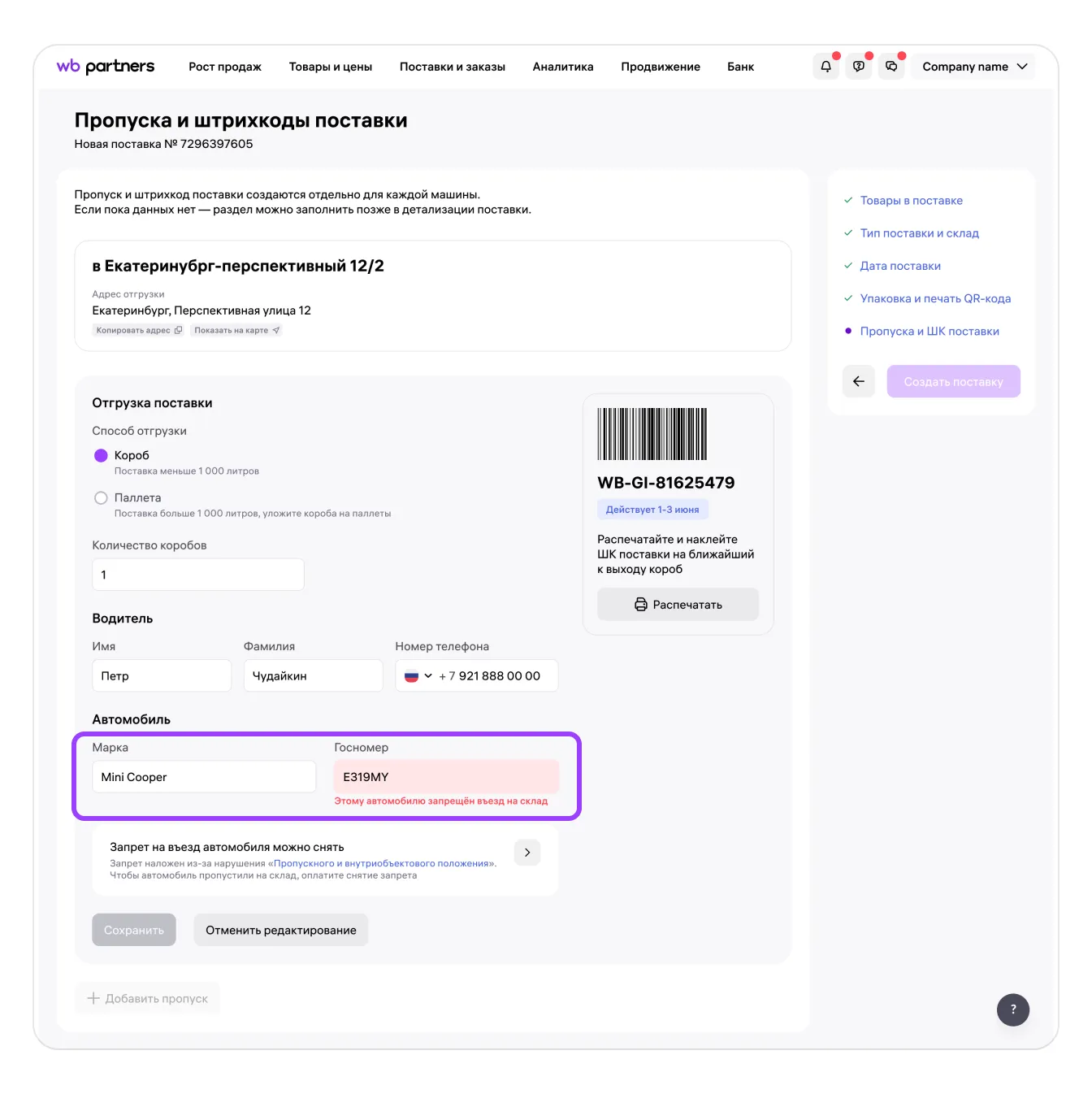Copy the shipping address
This screenshot has width=1092, height=1094.
[x=139, y=330]
